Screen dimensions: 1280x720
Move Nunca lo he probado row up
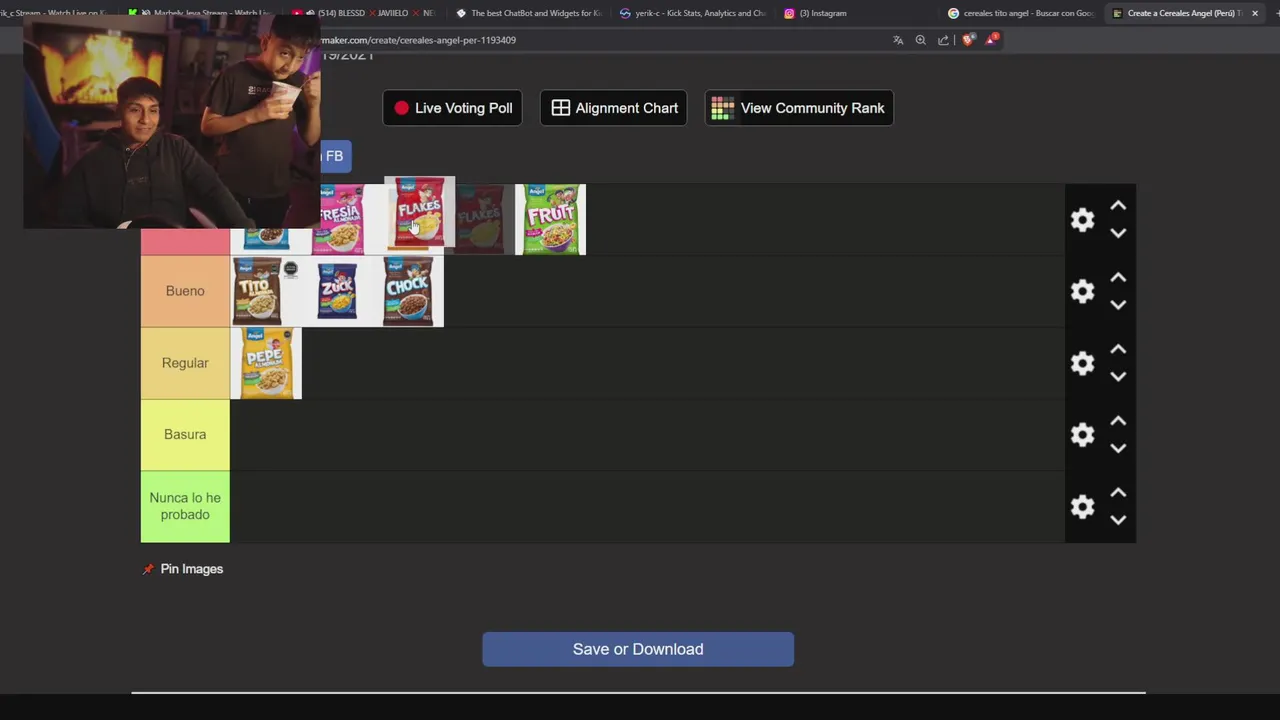click(1118, 493)
